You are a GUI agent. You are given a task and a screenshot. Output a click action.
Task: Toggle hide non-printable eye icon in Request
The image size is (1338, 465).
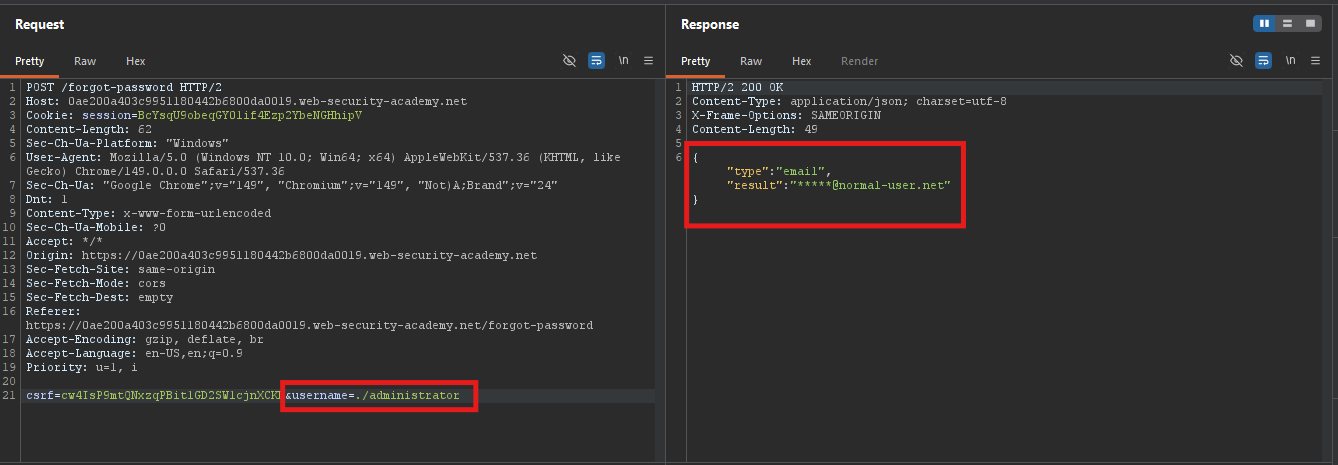(x=570, y=61)
